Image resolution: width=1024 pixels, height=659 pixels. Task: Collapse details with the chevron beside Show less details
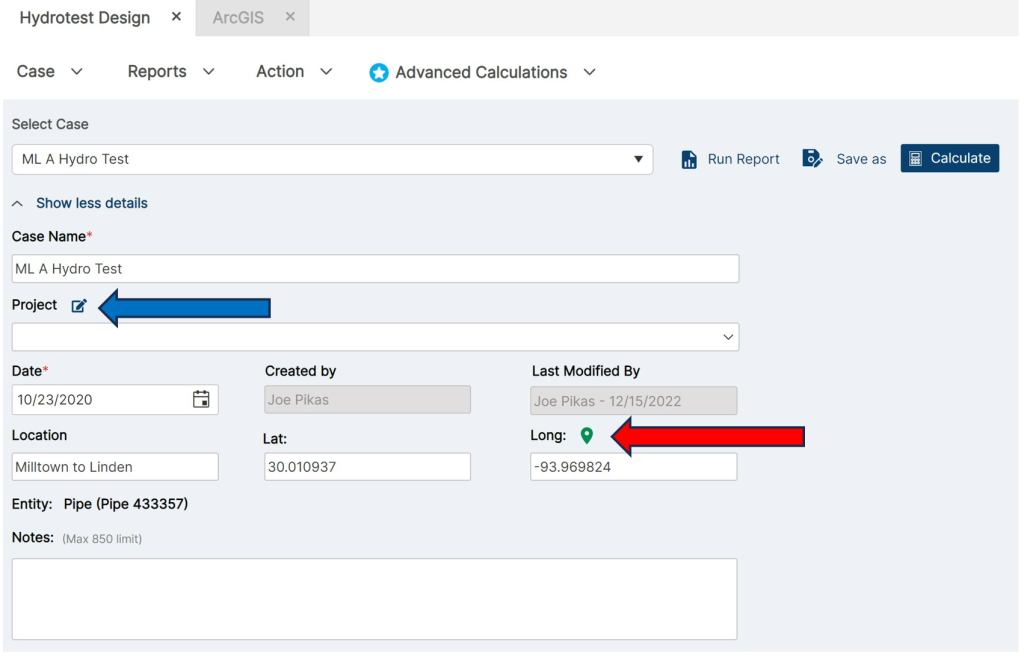click(x=18, y=204)
